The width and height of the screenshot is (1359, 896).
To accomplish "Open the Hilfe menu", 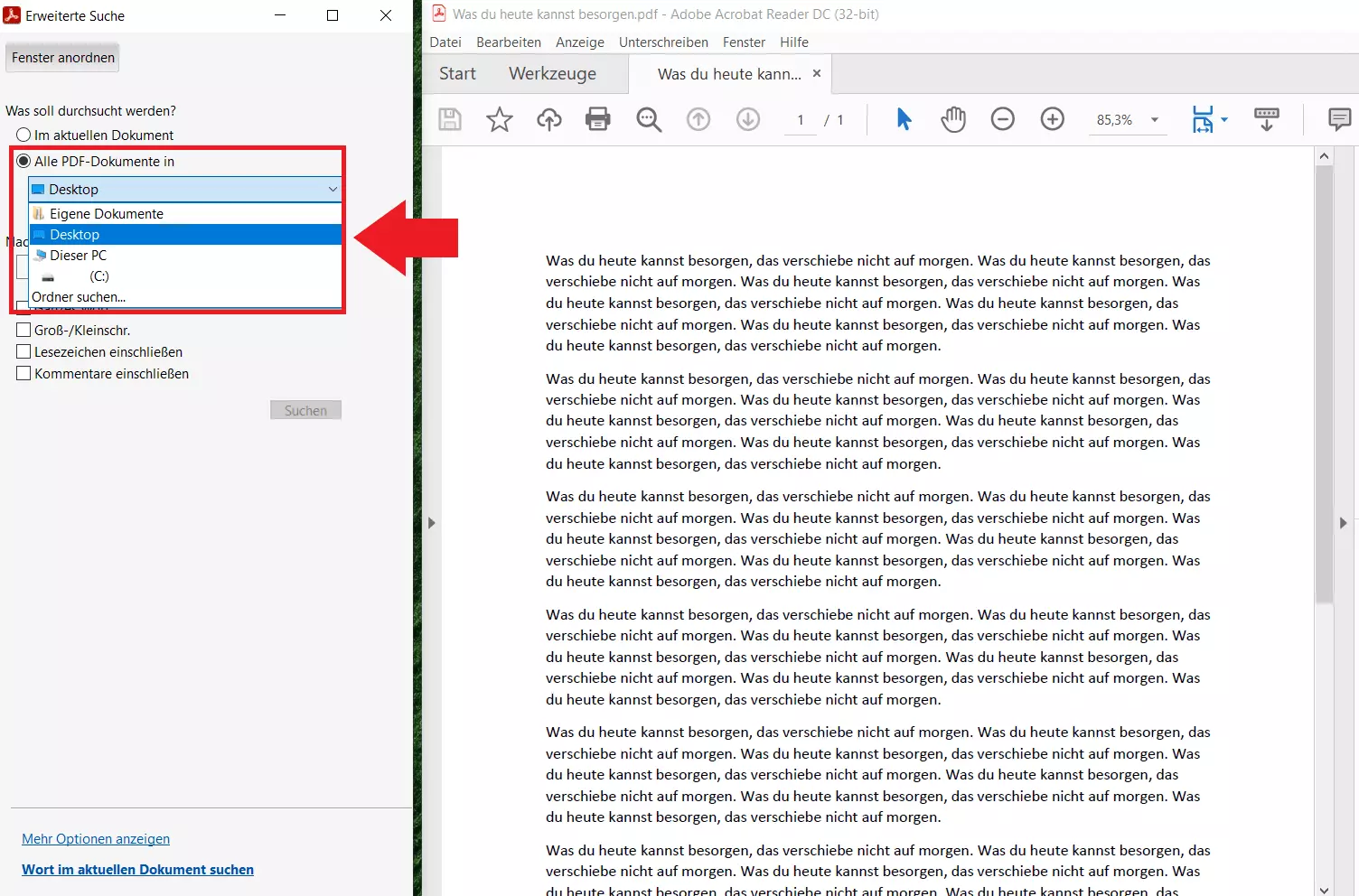I will point(794,42).
